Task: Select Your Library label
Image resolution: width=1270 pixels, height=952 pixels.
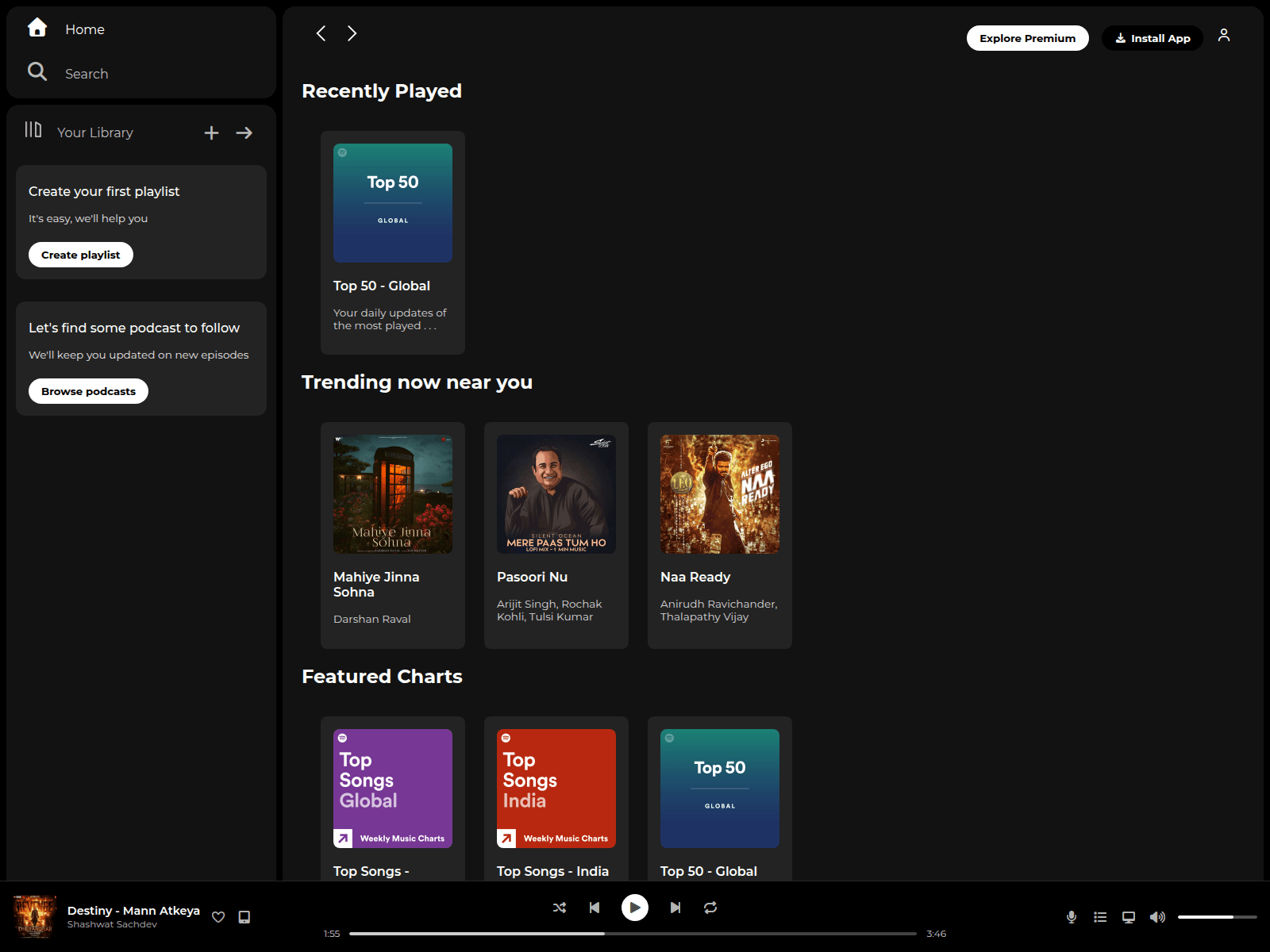Action: tap(95, 132)
